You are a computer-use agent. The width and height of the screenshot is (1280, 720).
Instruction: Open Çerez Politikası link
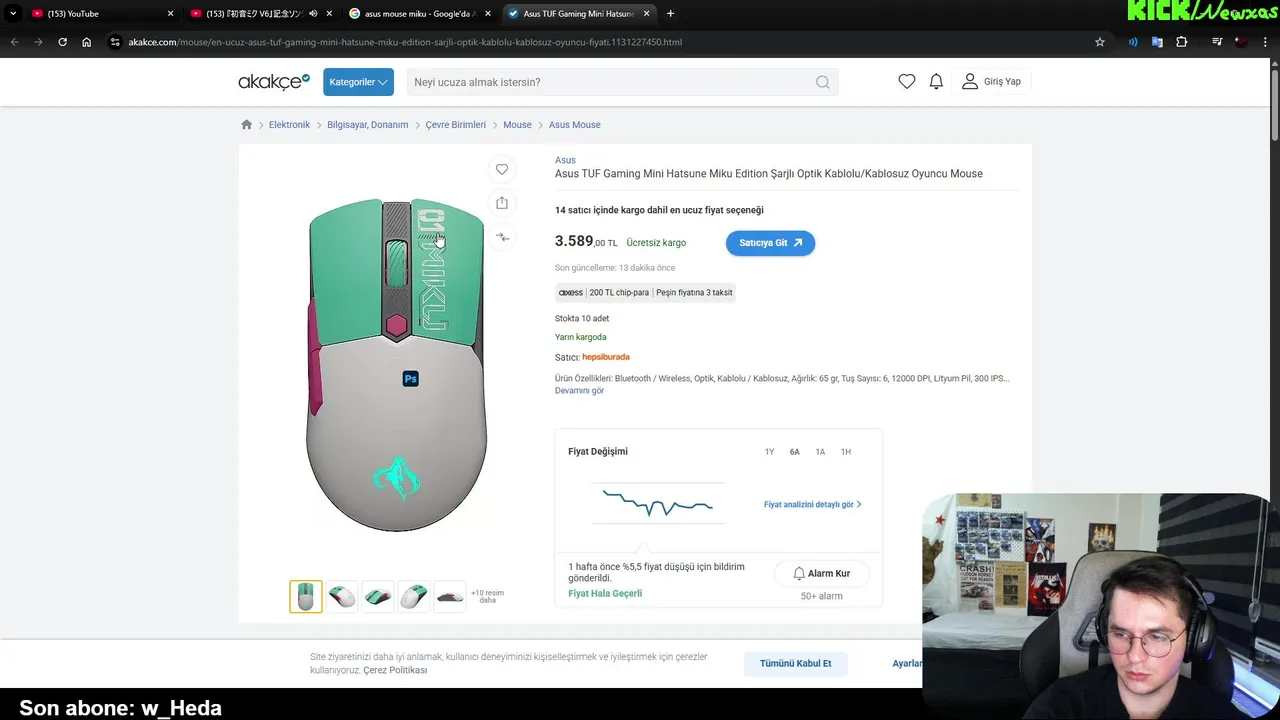click(x=395, y=670)
